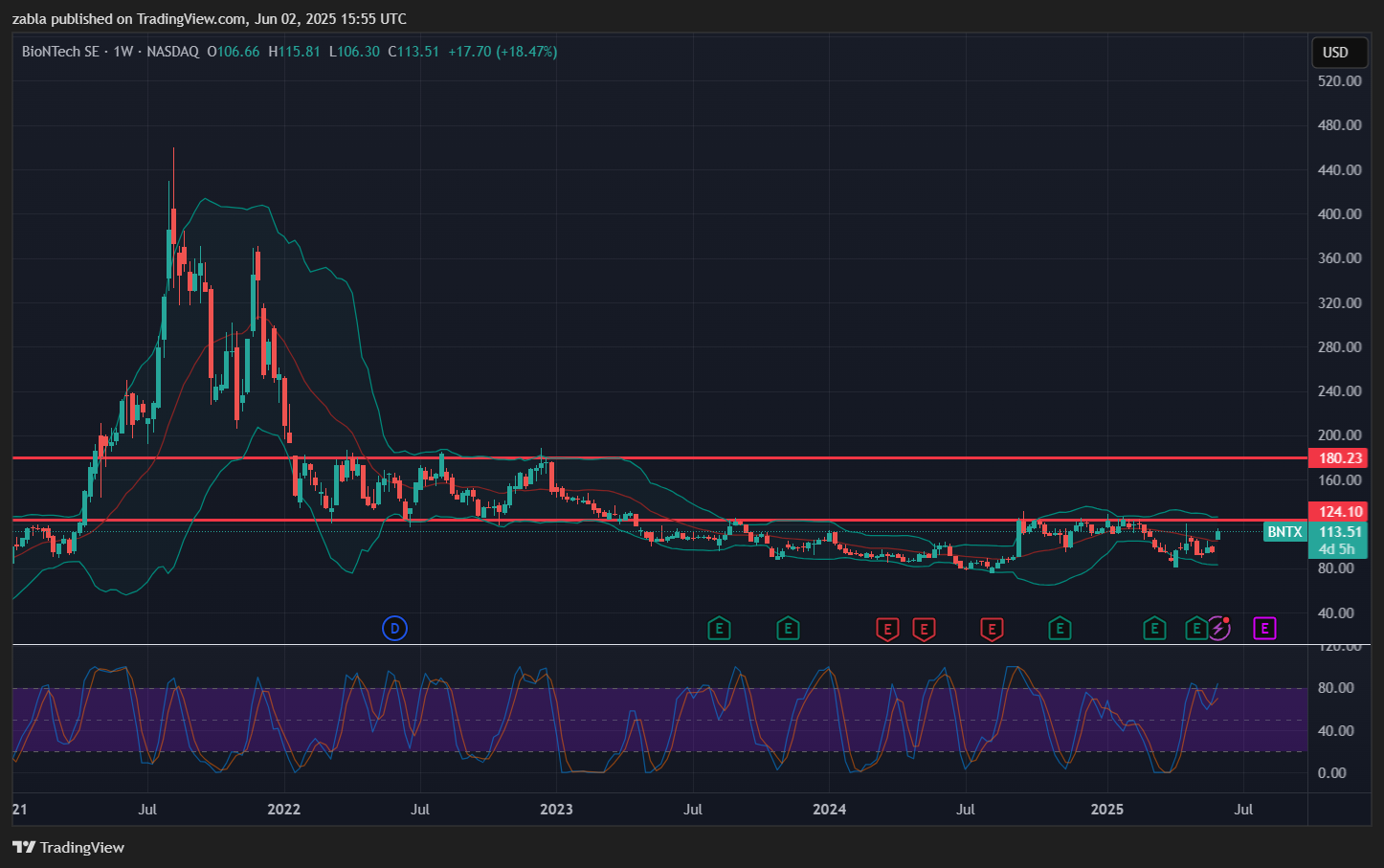Click the 2022 label on time axis

coord(284,810)
